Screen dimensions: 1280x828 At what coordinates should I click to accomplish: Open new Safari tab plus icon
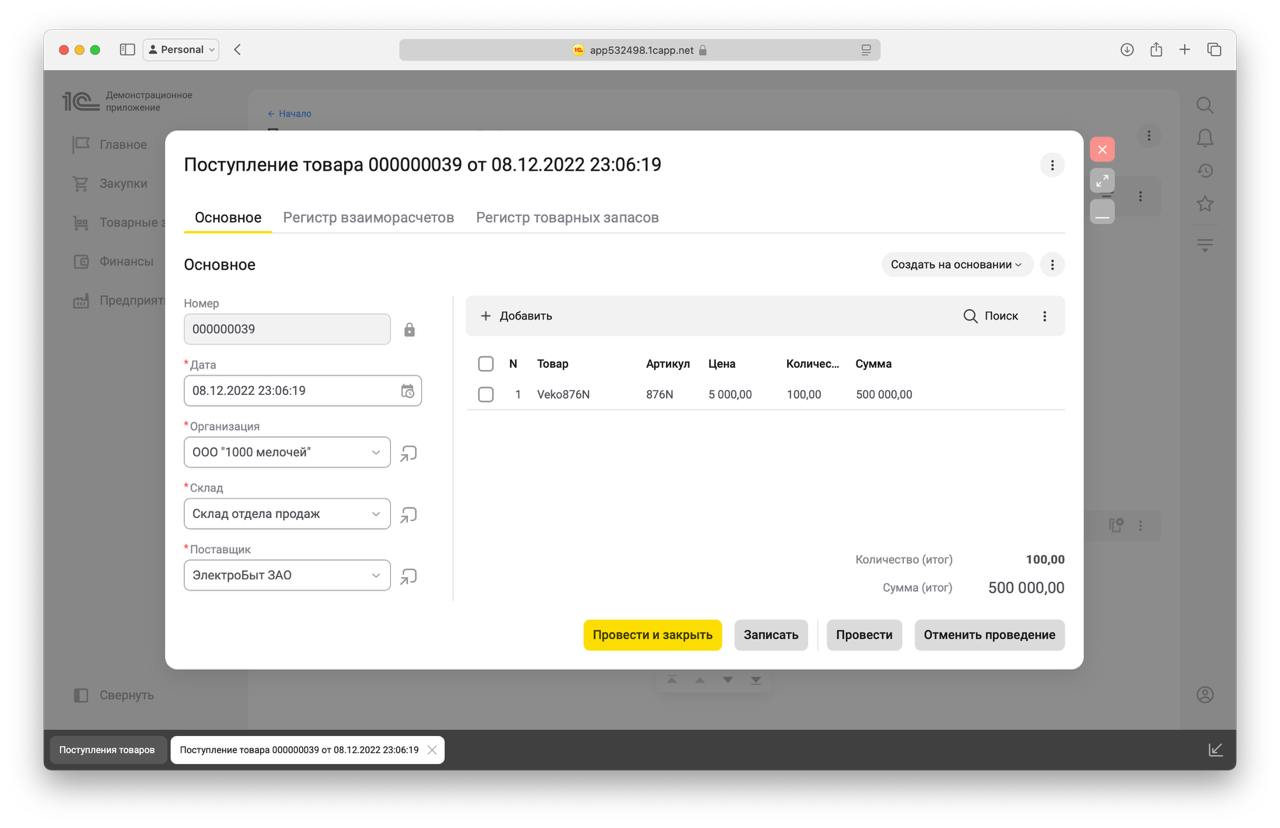click(1185, 49)
